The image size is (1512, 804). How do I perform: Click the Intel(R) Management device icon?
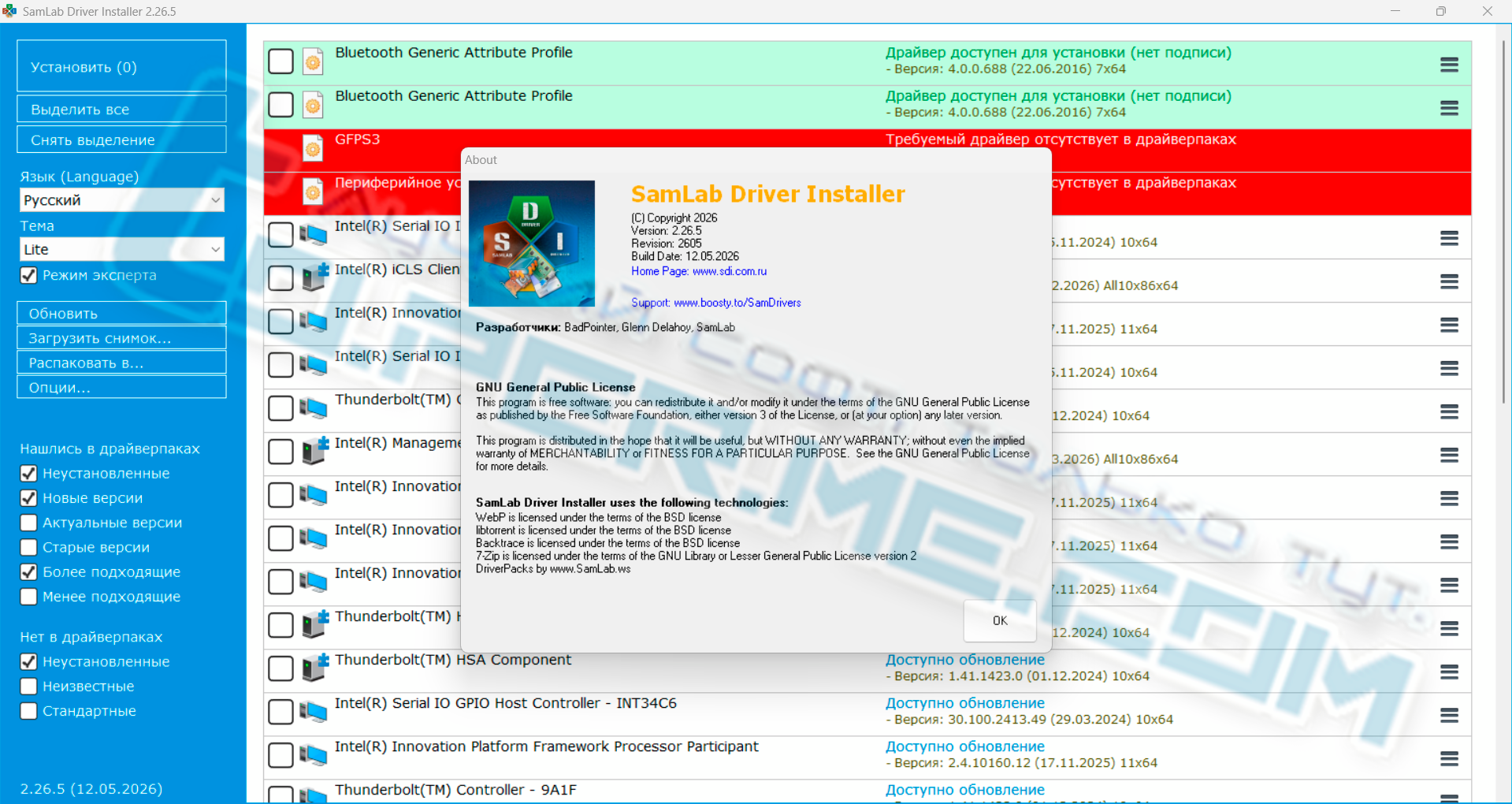tap(314, 451)
